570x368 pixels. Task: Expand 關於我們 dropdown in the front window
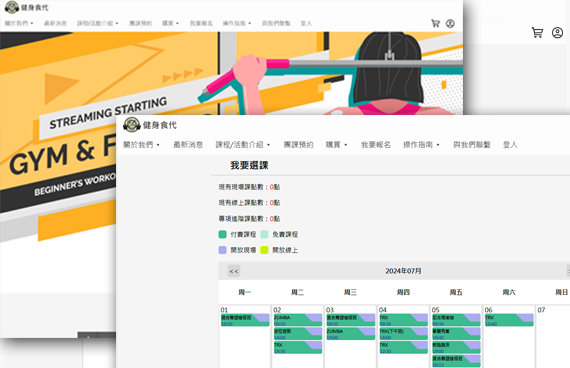[141, 145]
